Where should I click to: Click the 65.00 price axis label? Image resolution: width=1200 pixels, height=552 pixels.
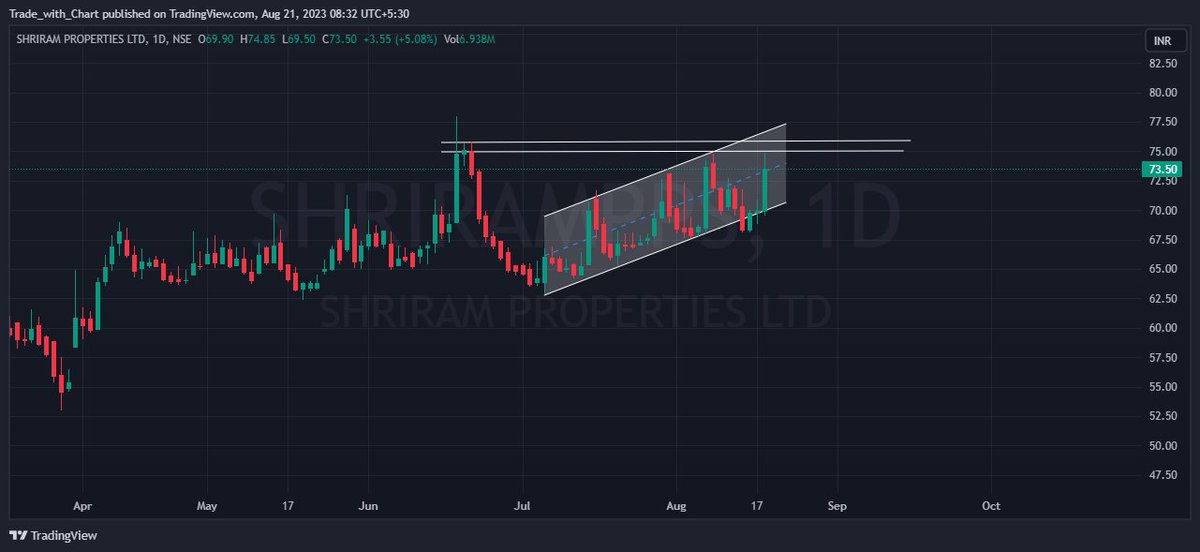click(x=1161, y=269)
